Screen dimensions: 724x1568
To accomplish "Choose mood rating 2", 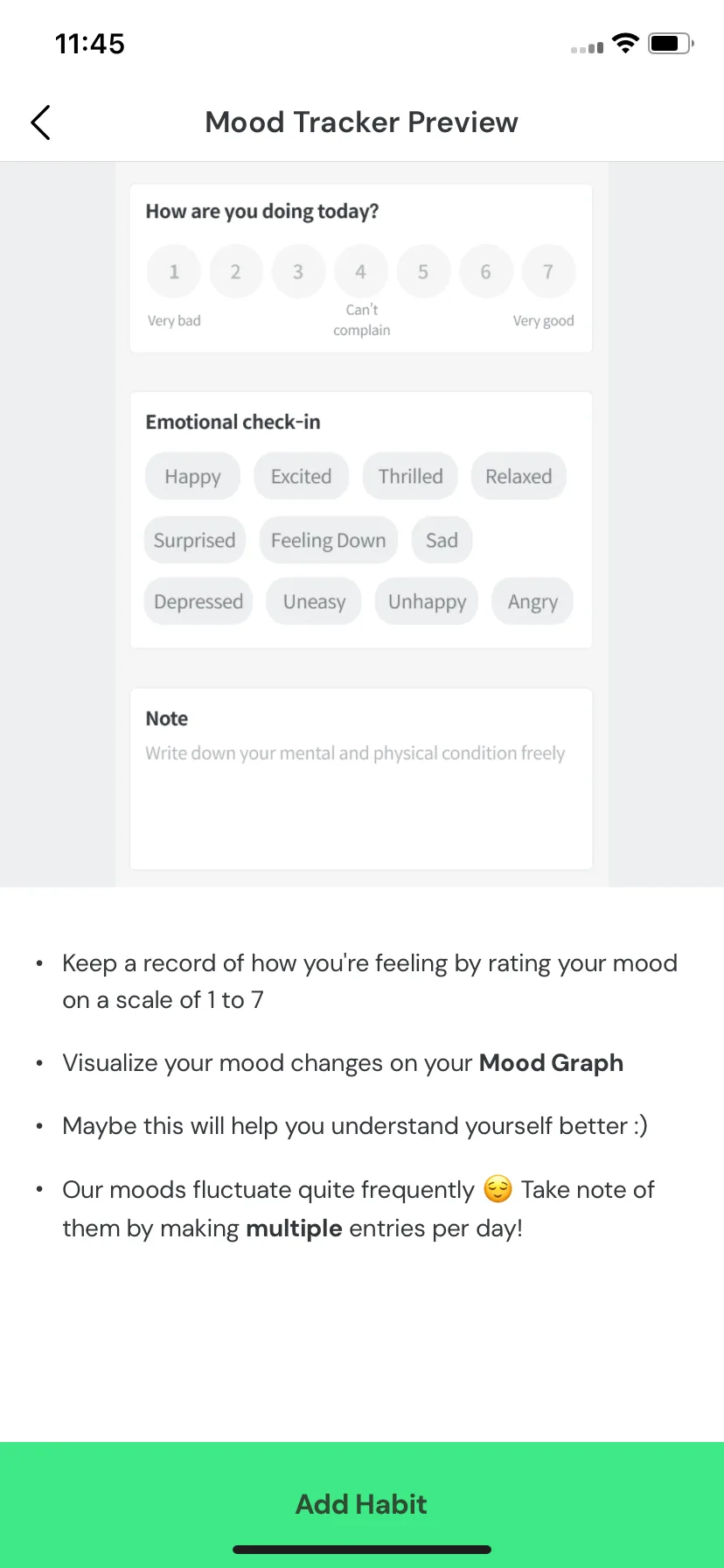I will click(x=236, y=272).
